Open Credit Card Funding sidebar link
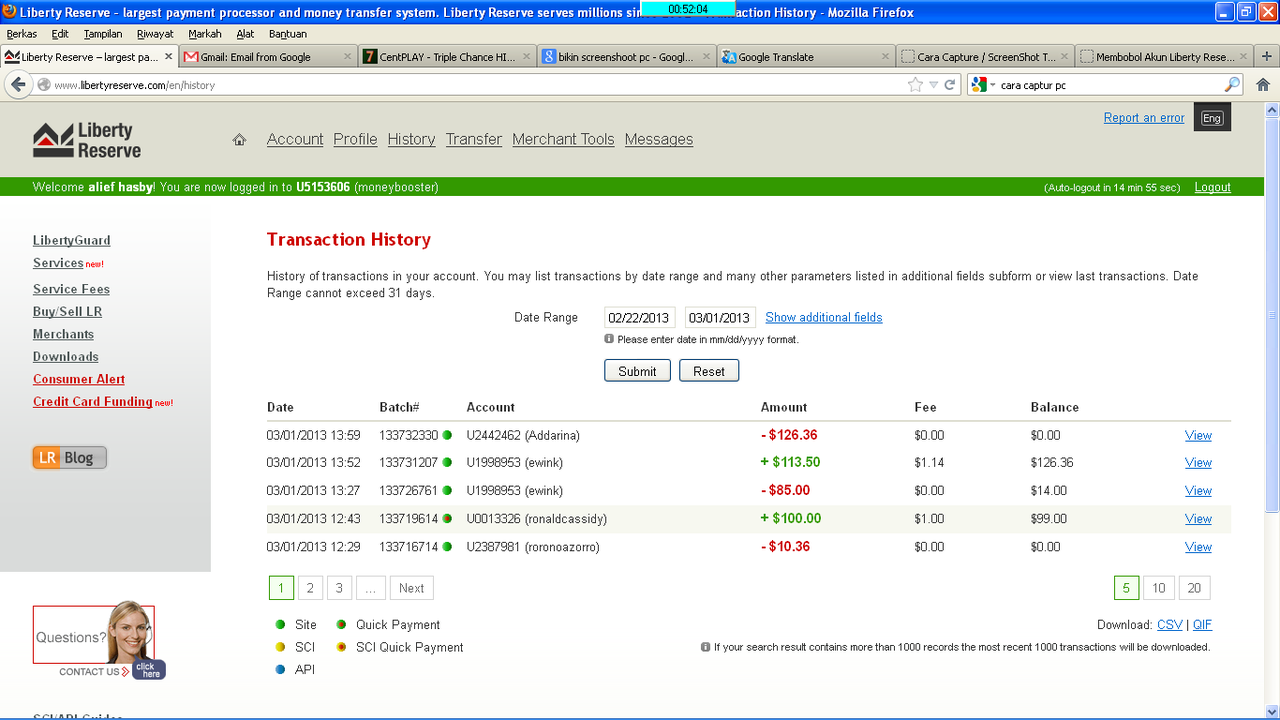Image resolution: width=1280 pixels, height=720 pixels. pos(93,402)
